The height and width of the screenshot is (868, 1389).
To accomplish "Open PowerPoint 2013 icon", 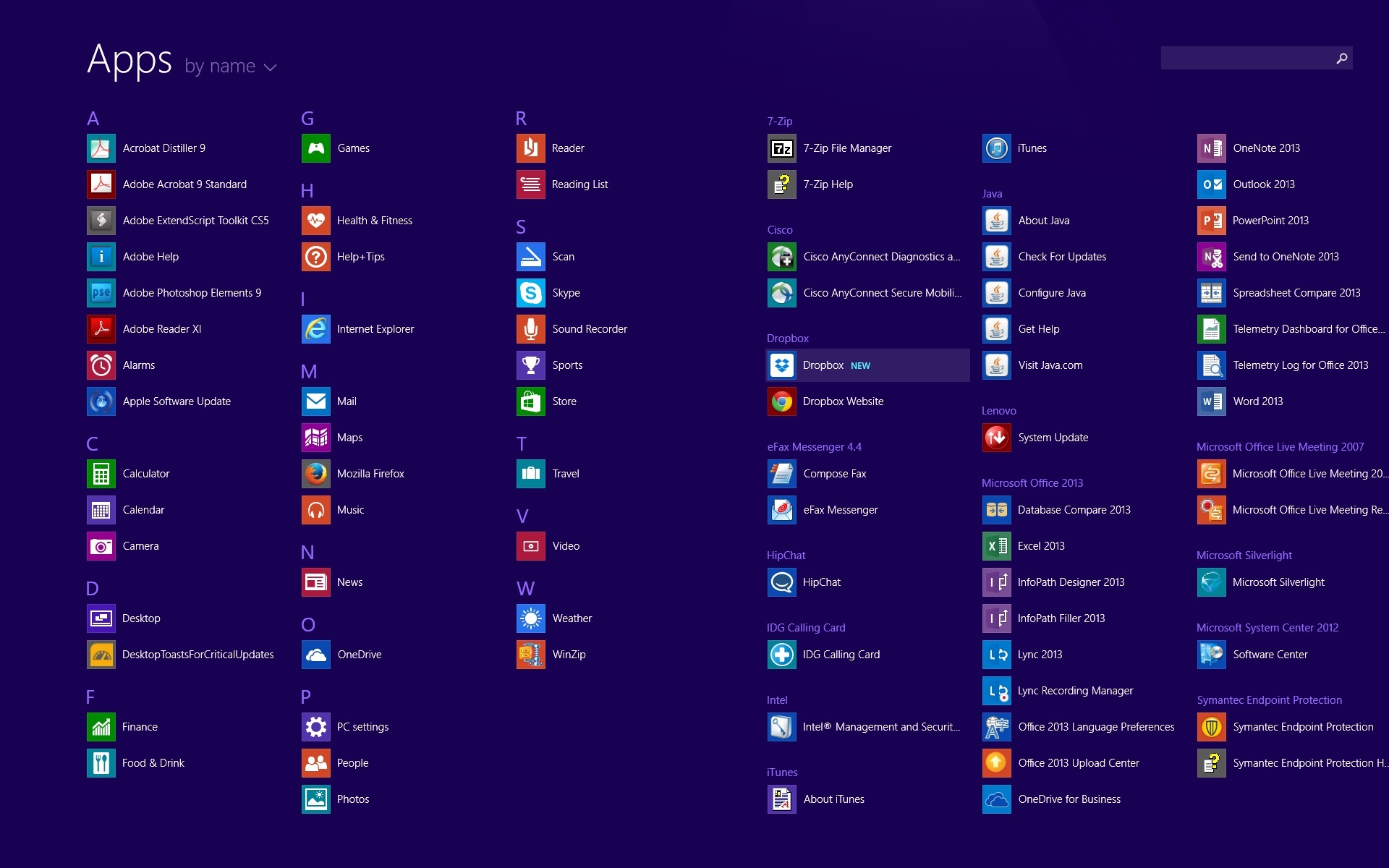I will [x=1212, y=221].
